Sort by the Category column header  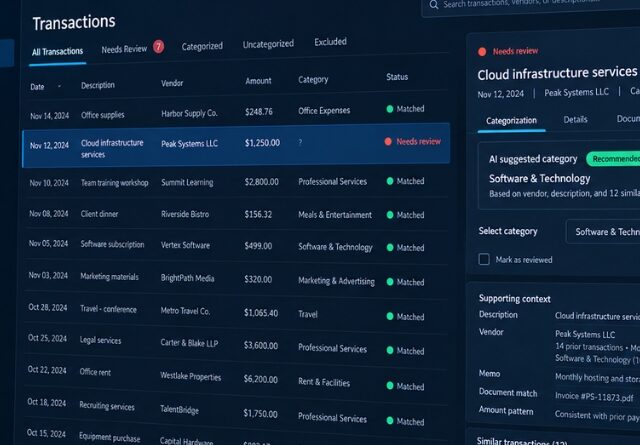point(313,80)
